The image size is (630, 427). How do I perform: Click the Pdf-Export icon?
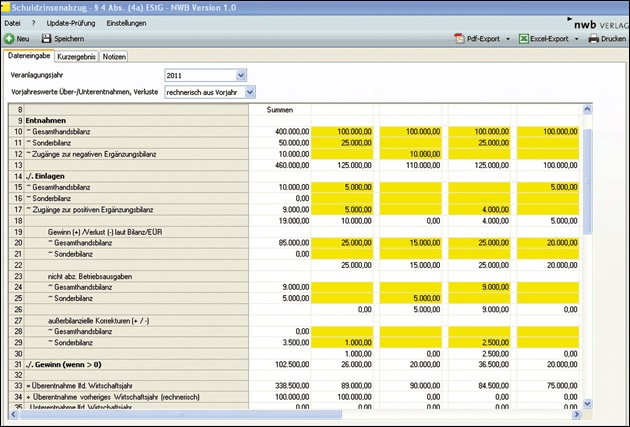pos(459,38)
